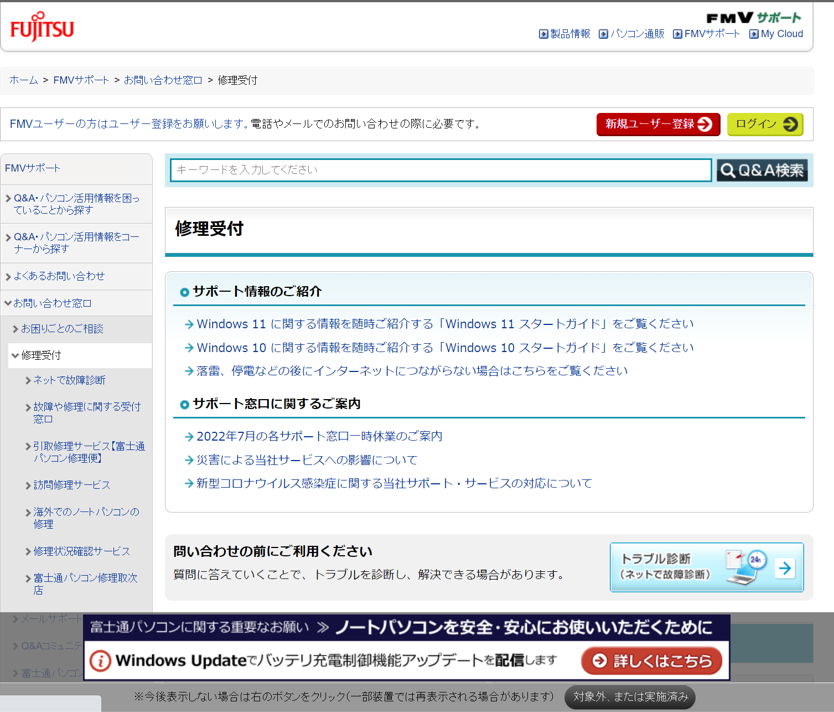Click arrow icon before Windows 11 link
Viewport: 834px width, 712px height.
tap(189, 324)
